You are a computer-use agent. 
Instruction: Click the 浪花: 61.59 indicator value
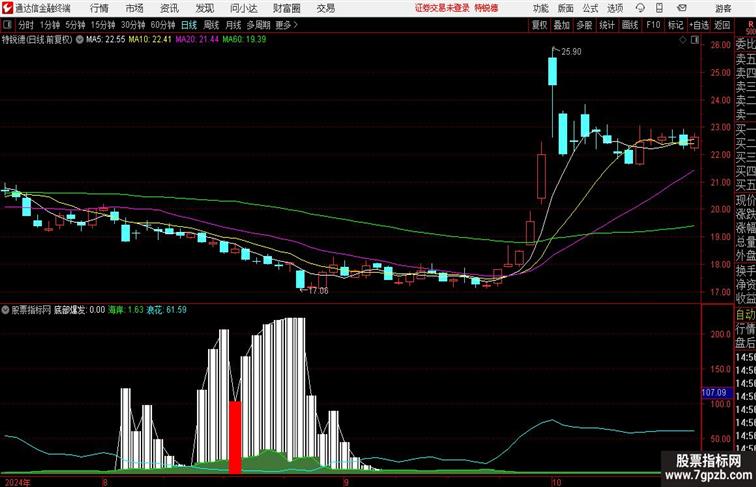point(166,310)
